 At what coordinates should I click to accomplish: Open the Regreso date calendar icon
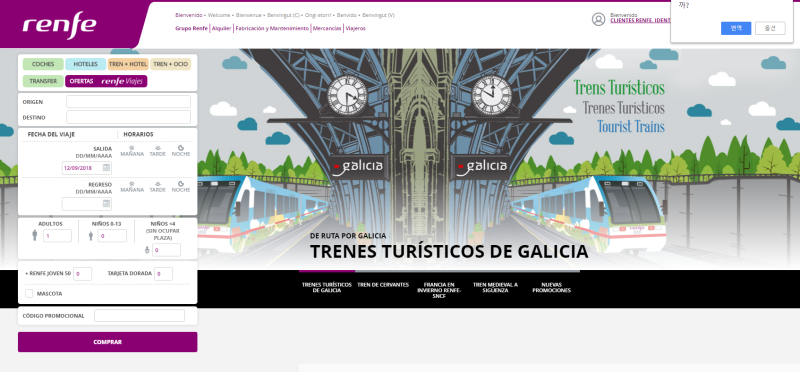[x=106, y=204]
